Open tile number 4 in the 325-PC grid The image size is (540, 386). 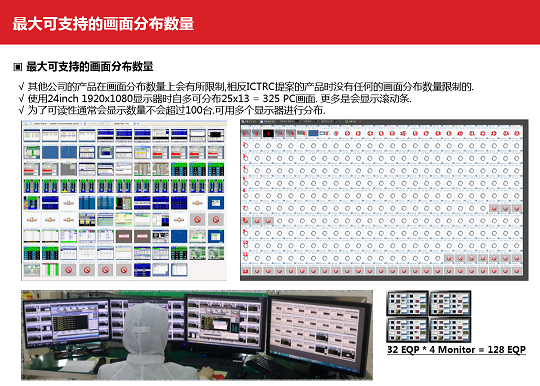coord(280,133)
